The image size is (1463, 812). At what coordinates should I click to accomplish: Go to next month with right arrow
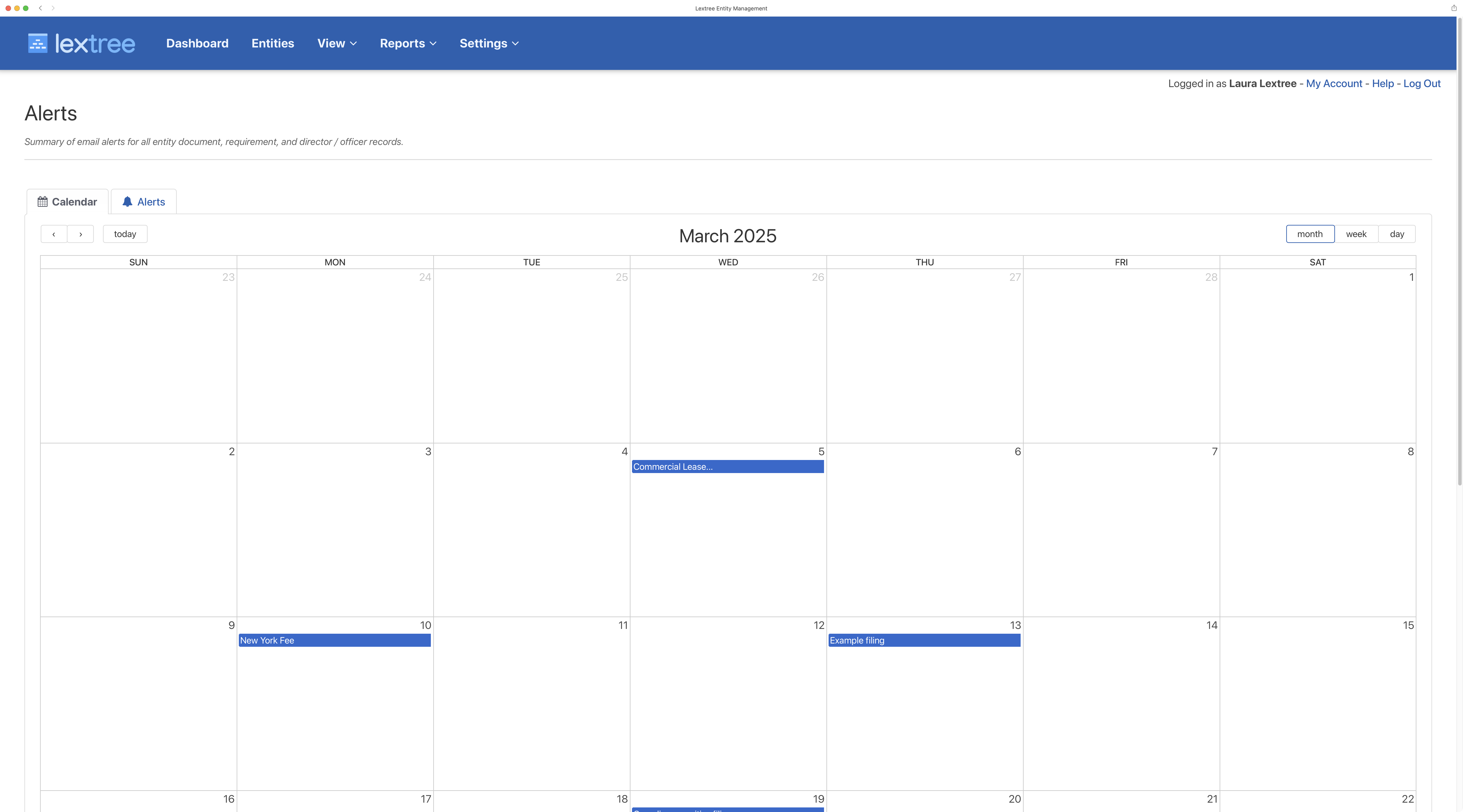(81, 234)
